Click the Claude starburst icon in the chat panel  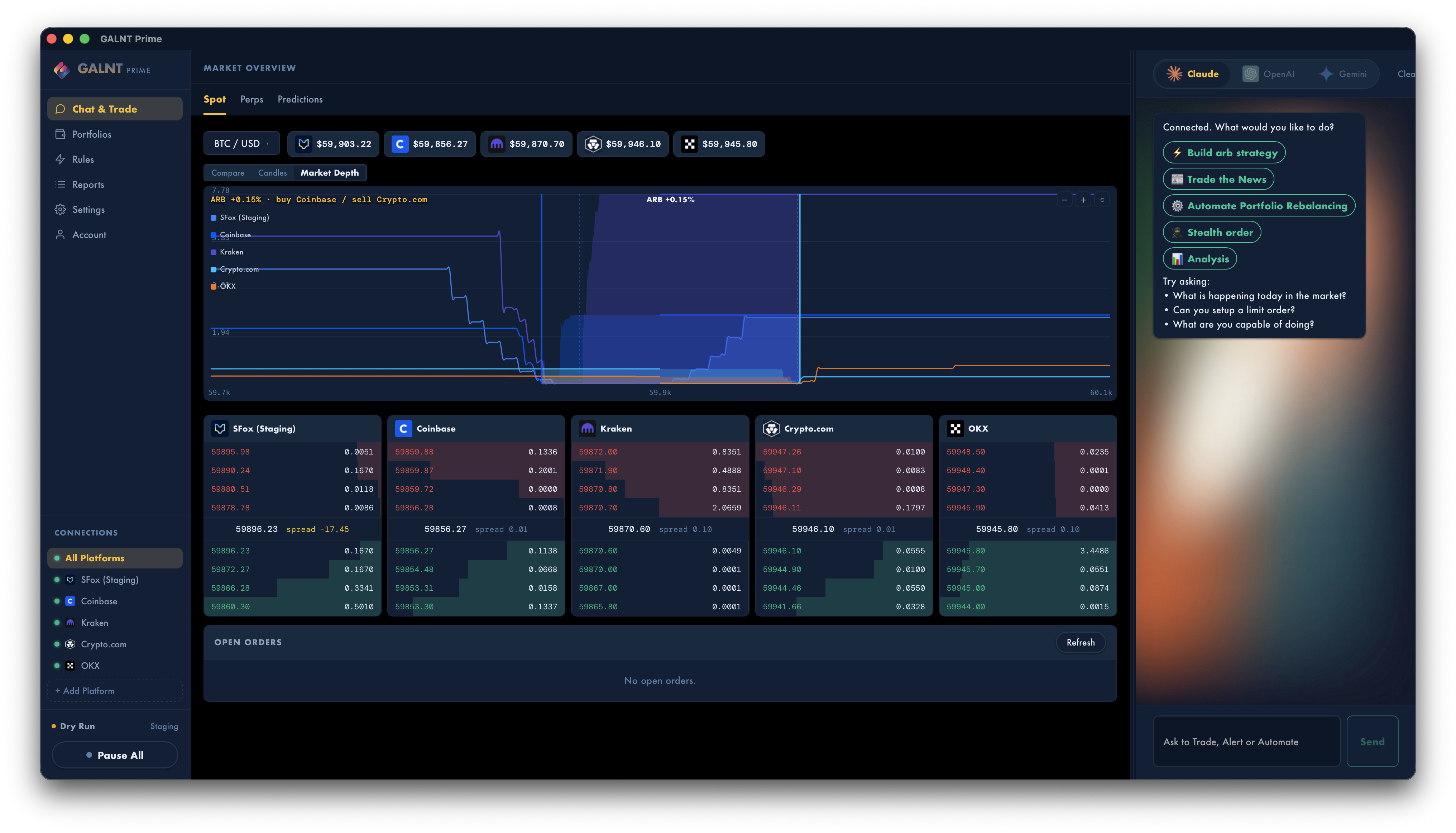1174,74
